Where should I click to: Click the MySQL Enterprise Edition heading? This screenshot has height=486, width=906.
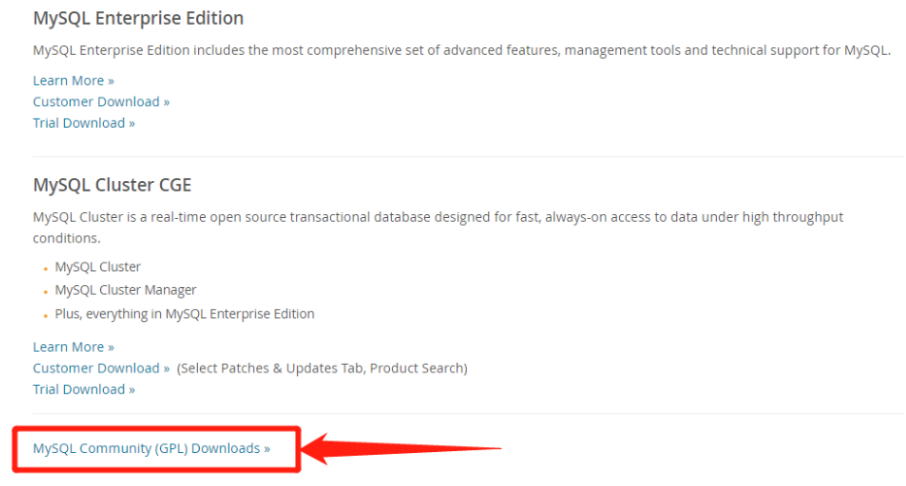pos(138,18)
